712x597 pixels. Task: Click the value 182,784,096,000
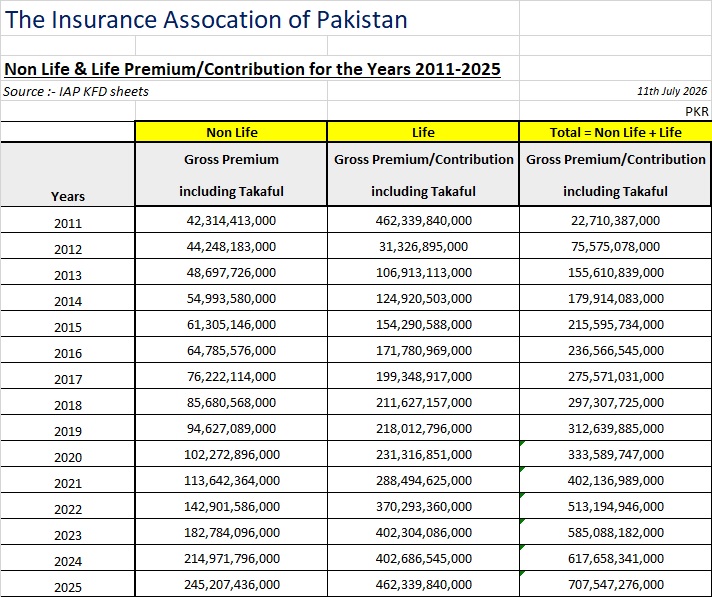[232, 532]
